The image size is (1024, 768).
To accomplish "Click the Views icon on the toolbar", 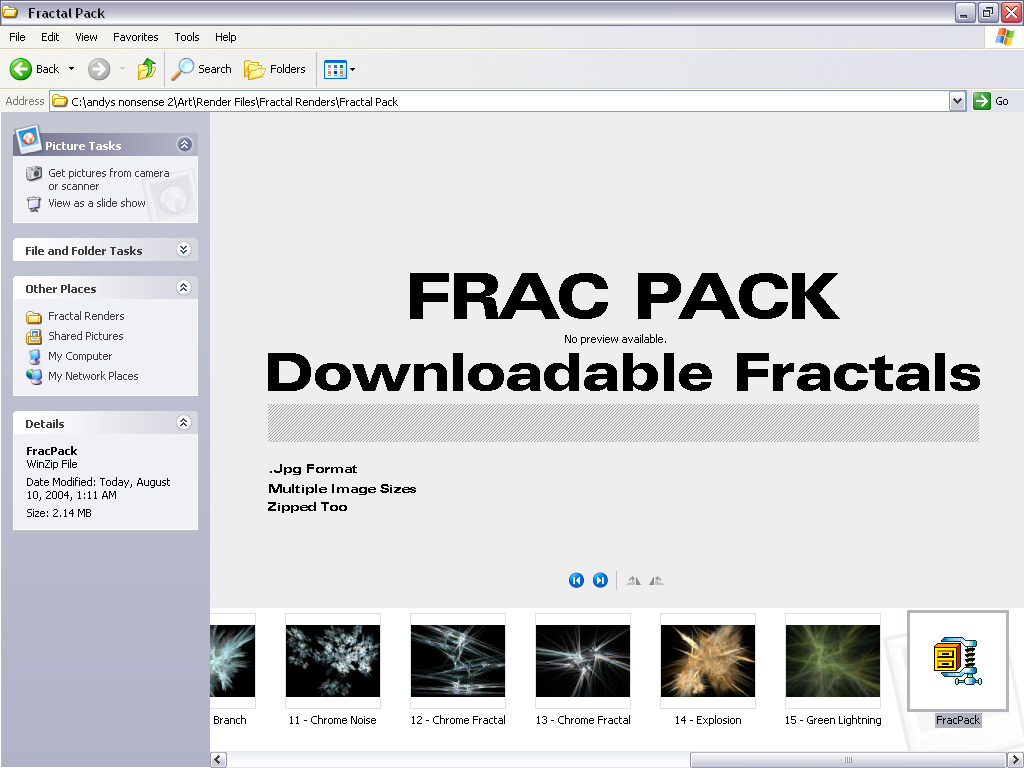I will click(x=334, y=69).
